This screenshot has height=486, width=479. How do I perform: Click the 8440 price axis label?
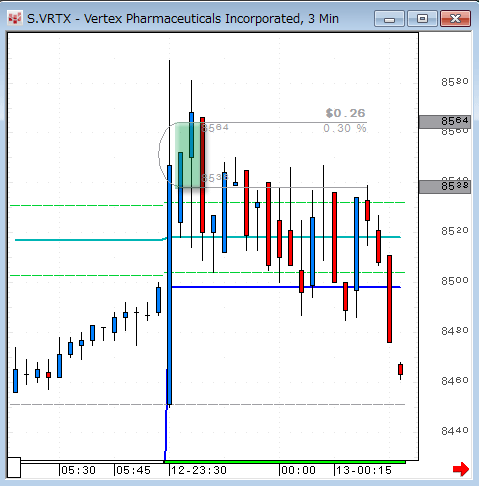pyautogui.click(x=455, y=431)
